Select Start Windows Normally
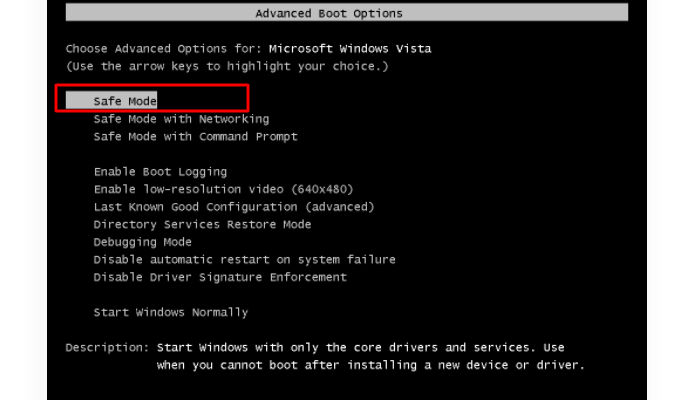This screenshot has height=400, width=700. pos(170,312)
